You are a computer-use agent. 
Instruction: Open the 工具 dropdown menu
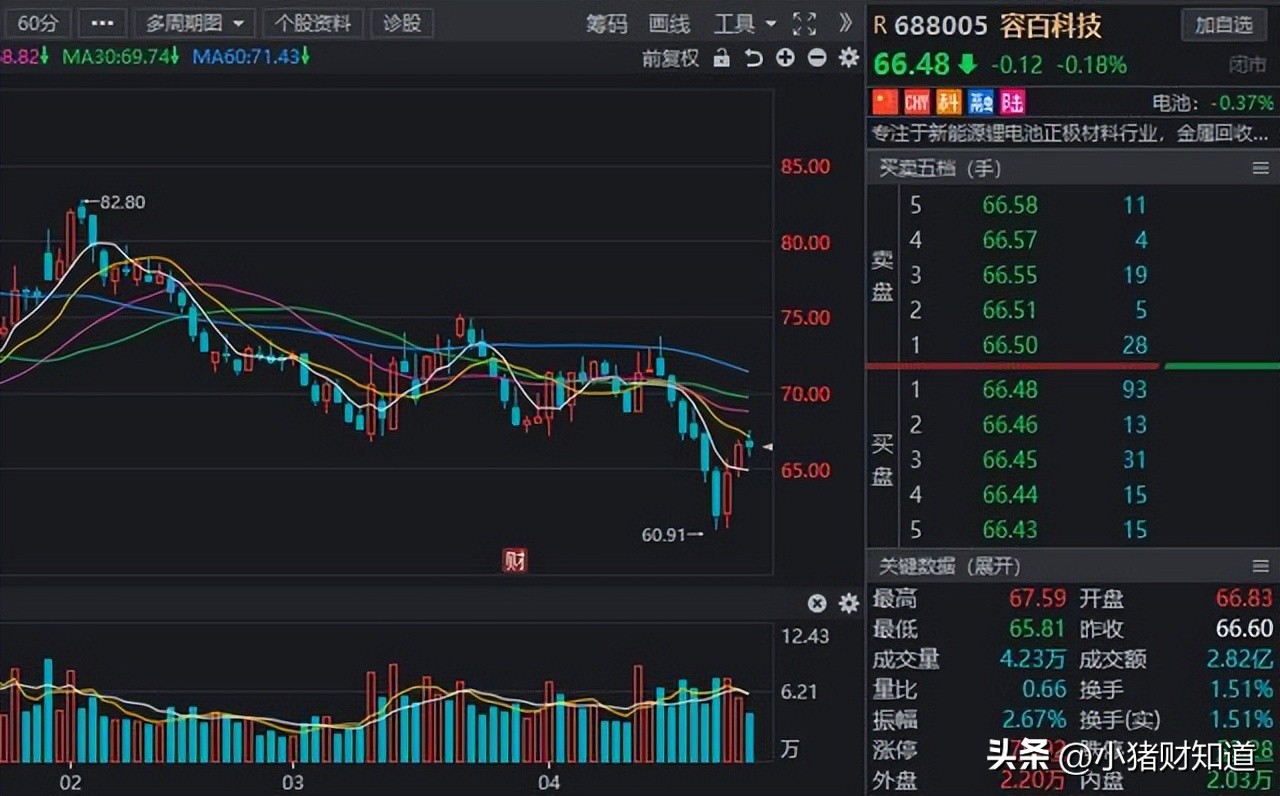click(x=742, y=23)
